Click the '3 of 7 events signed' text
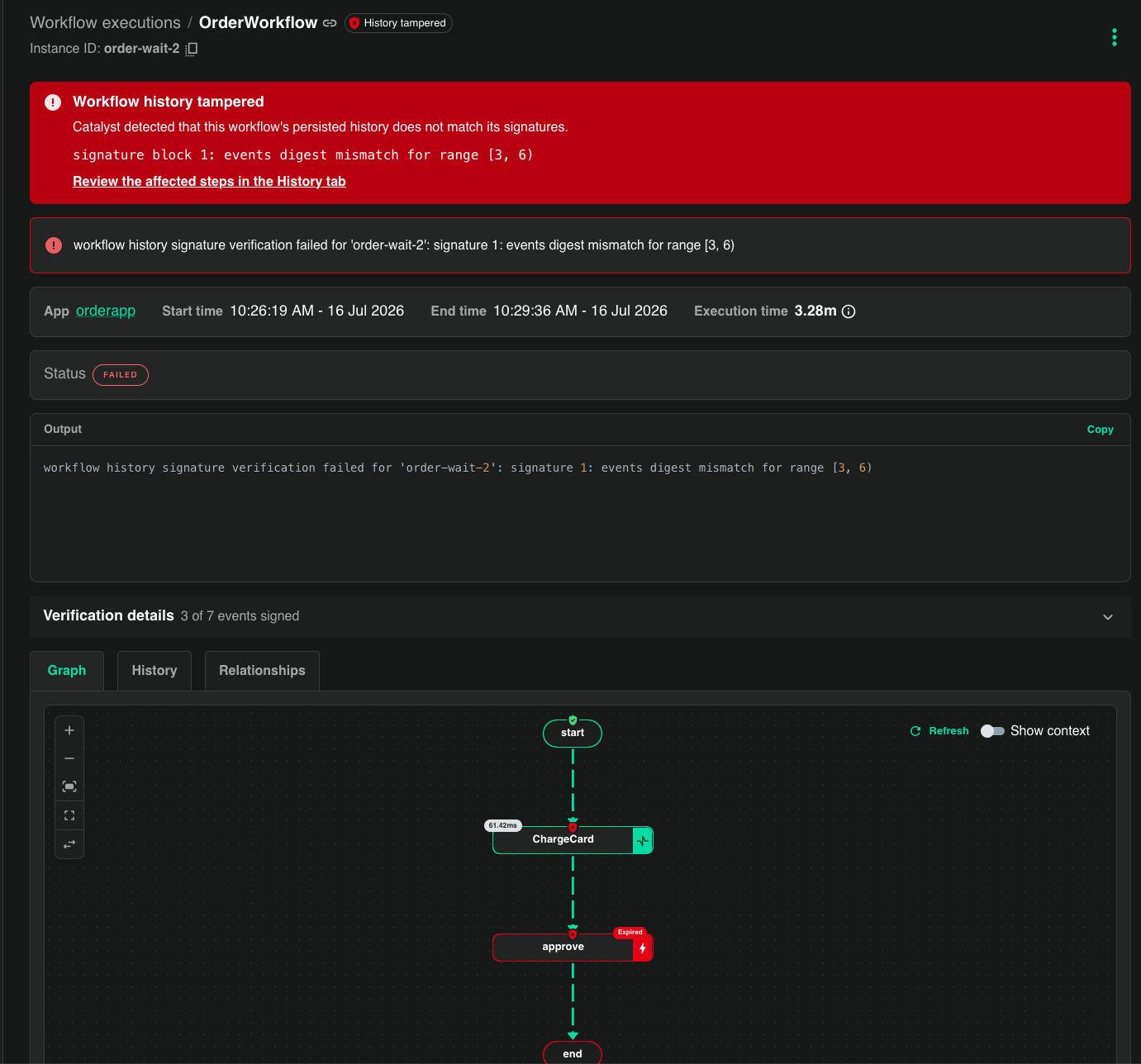The height and width of the screenshot is (1064, 1141). pos(240,616)
